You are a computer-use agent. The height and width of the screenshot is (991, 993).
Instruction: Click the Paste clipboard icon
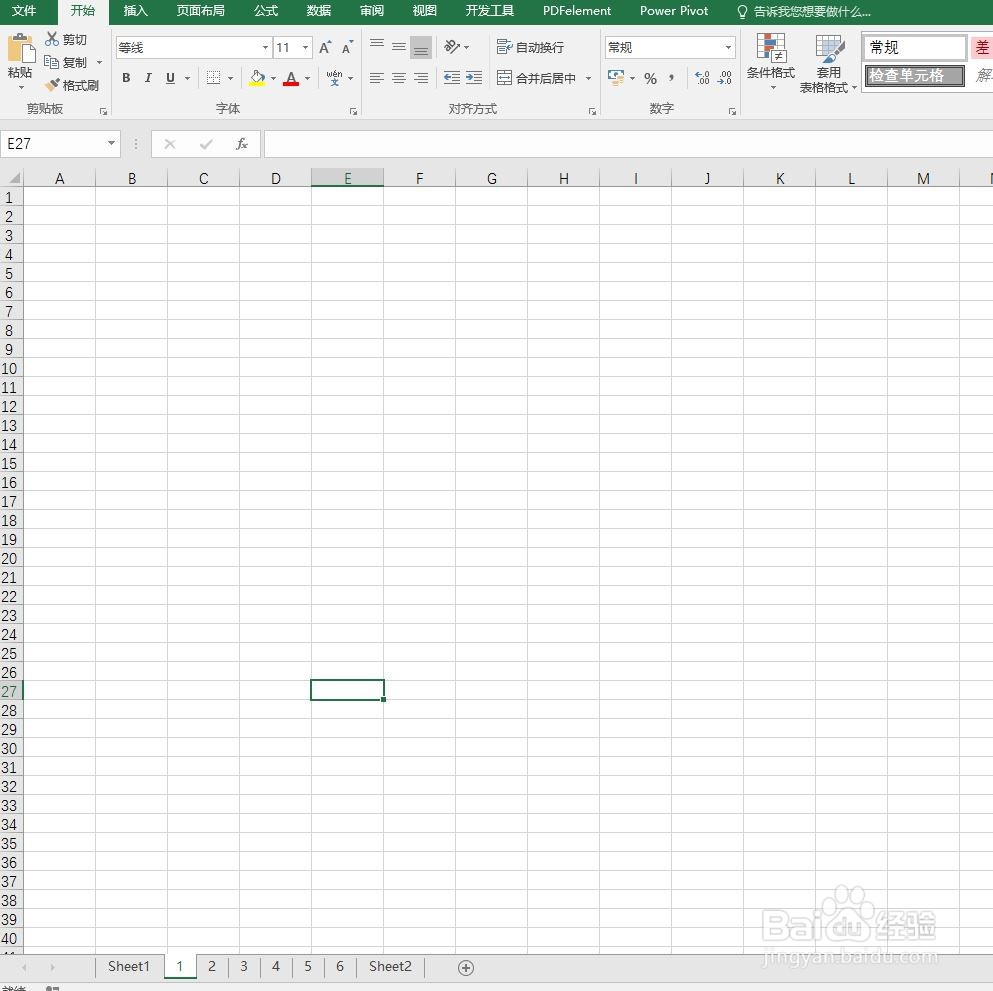coord(20,49)
